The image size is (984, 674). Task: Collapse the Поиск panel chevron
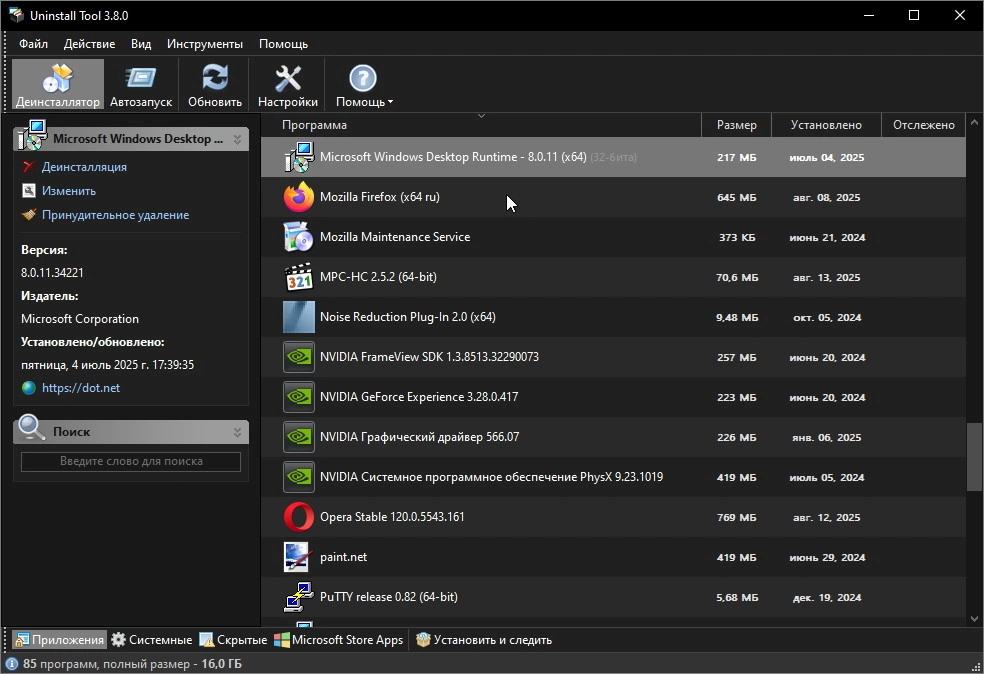[x=237, y=432]
